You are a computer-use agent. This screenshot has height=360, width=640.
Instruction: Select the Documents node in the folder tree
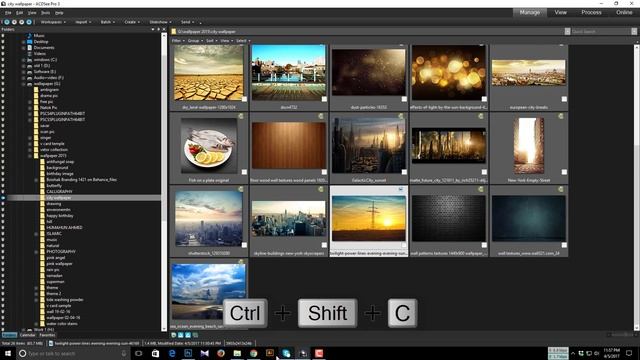pos(44,48)
